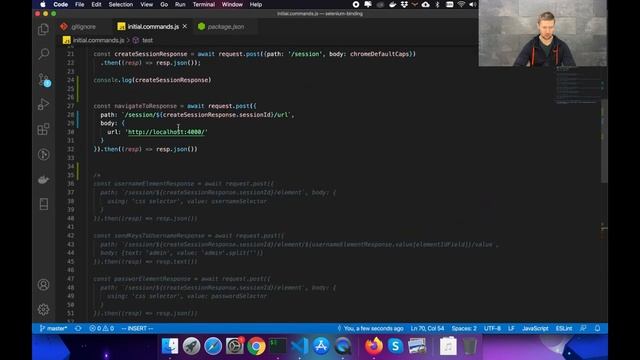
Task: Click the webcam video overlay
Action: click(543, 33)
